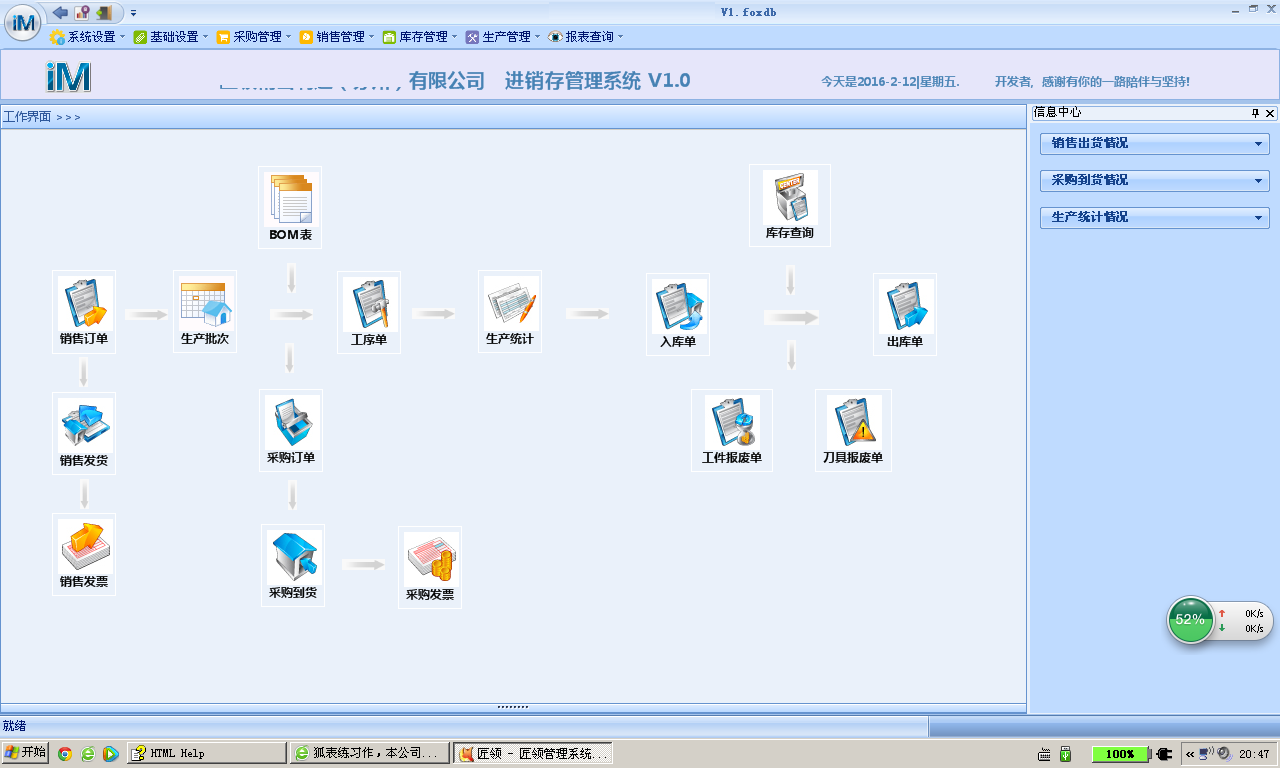Image resolution: width=1280 pixels, height=768 pixels.
Task: Click the bottom panel splitter handle
Action: 513,707
